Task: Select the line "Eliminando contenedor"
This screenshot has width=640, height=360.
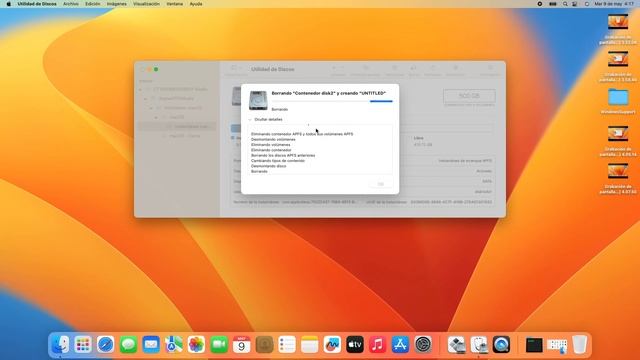Action: 271,150
